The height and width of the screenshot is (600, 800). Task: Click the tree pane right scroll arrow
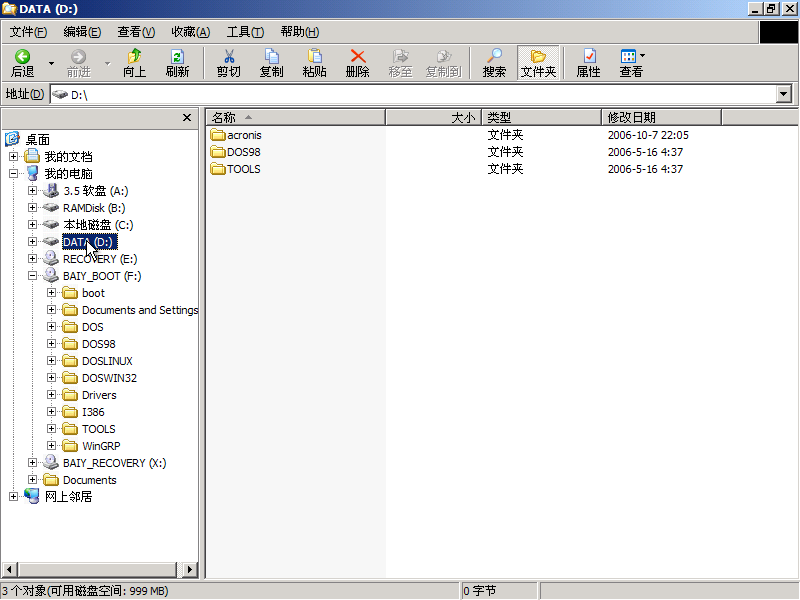pyautogui.click(x=190, y=569)
